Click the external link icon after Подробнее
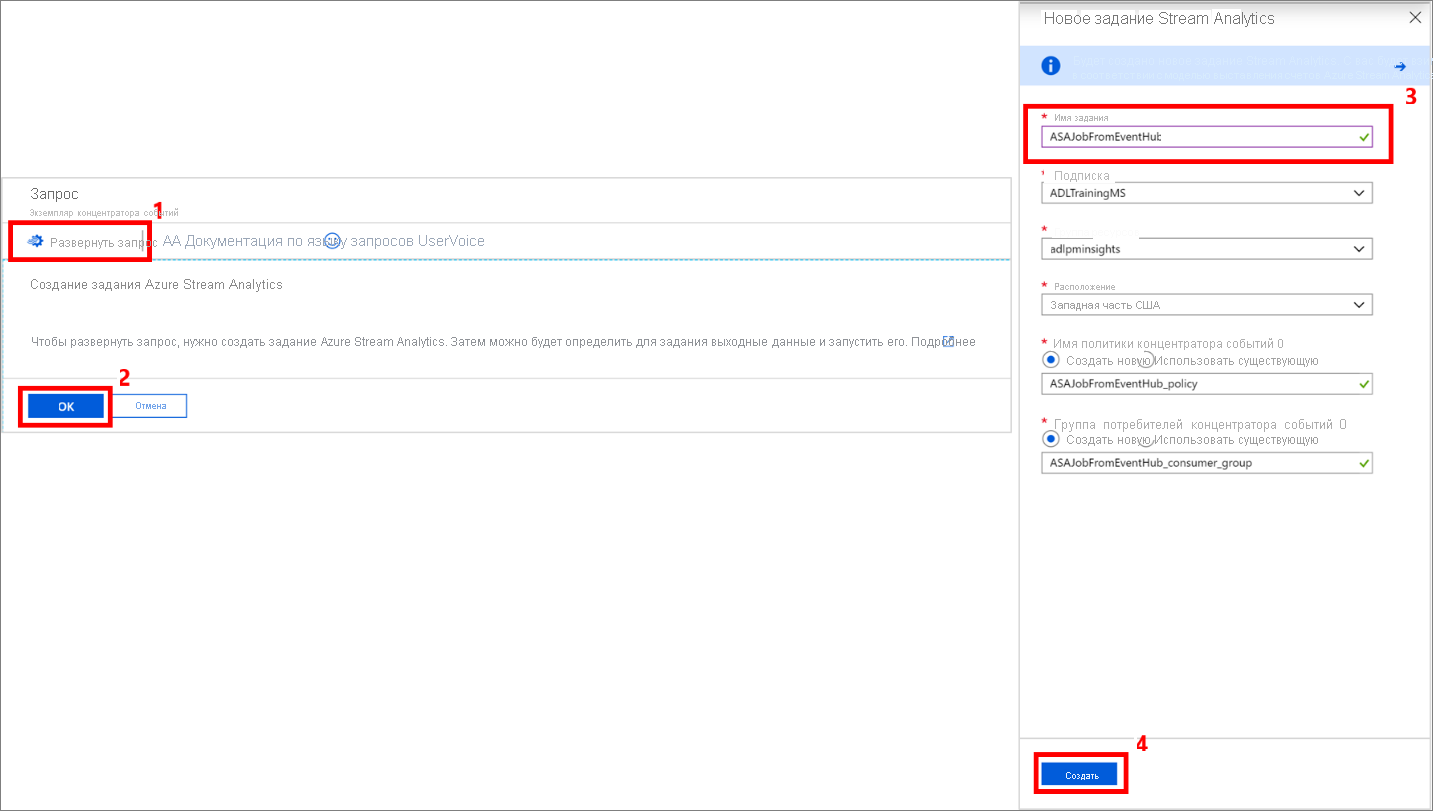The height and width of the screenshot is (811, 1433). coord(947,341)
